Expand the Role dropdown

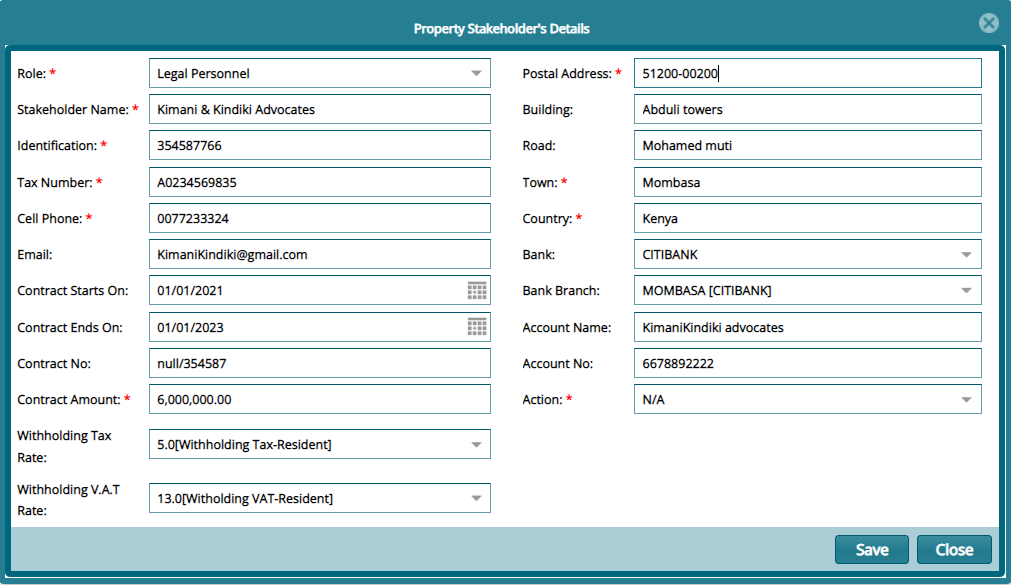click(x=476, y=74)
